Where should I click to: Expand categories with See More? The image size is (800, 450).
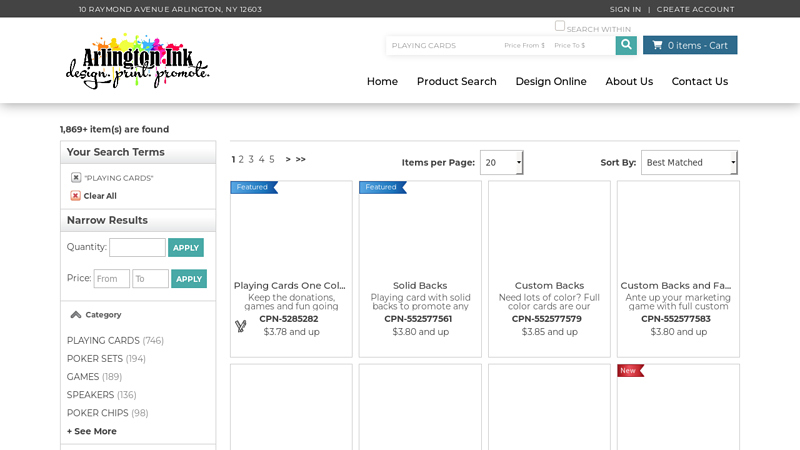click(92, 431)
